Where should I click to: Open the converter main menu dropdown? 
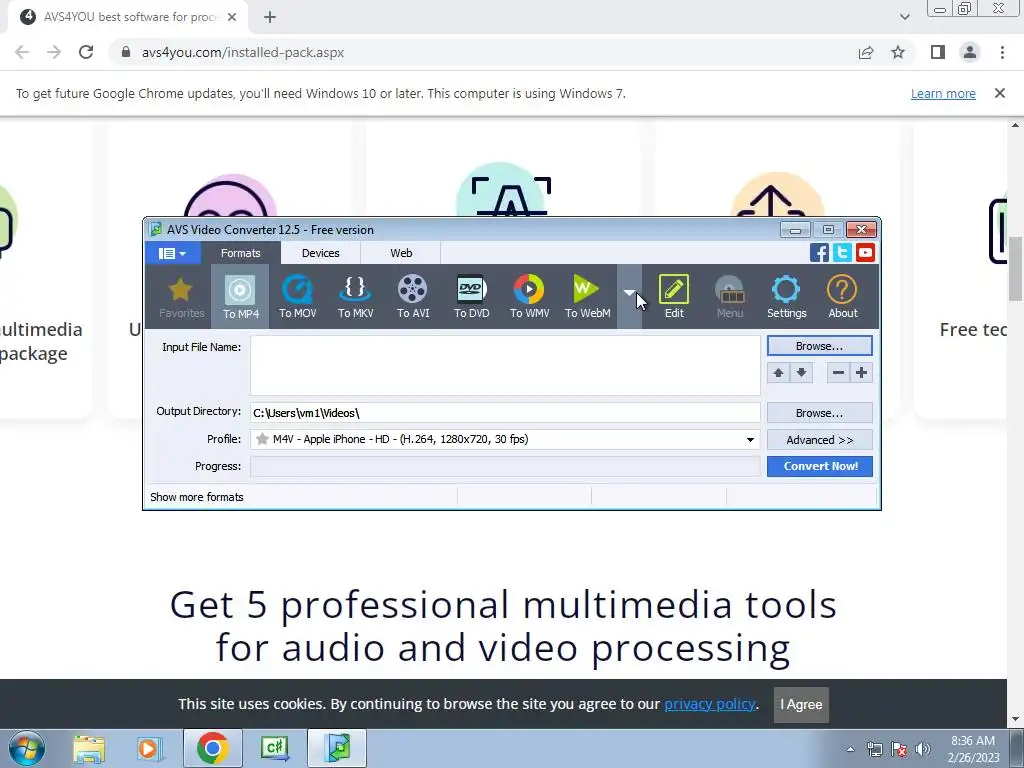pyautogui.click(x=172, y=253)
